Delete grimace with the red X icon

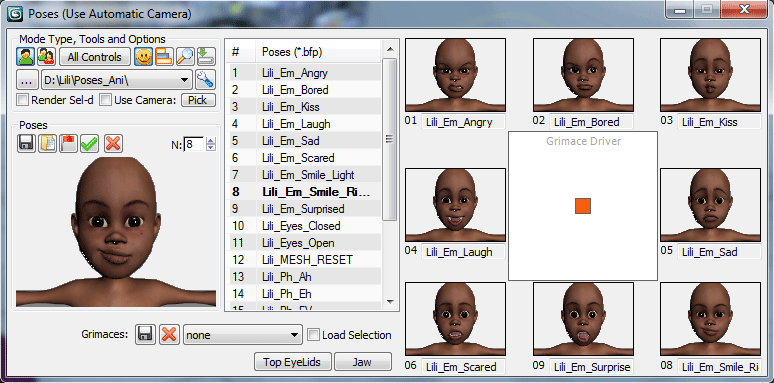(169, 335)
